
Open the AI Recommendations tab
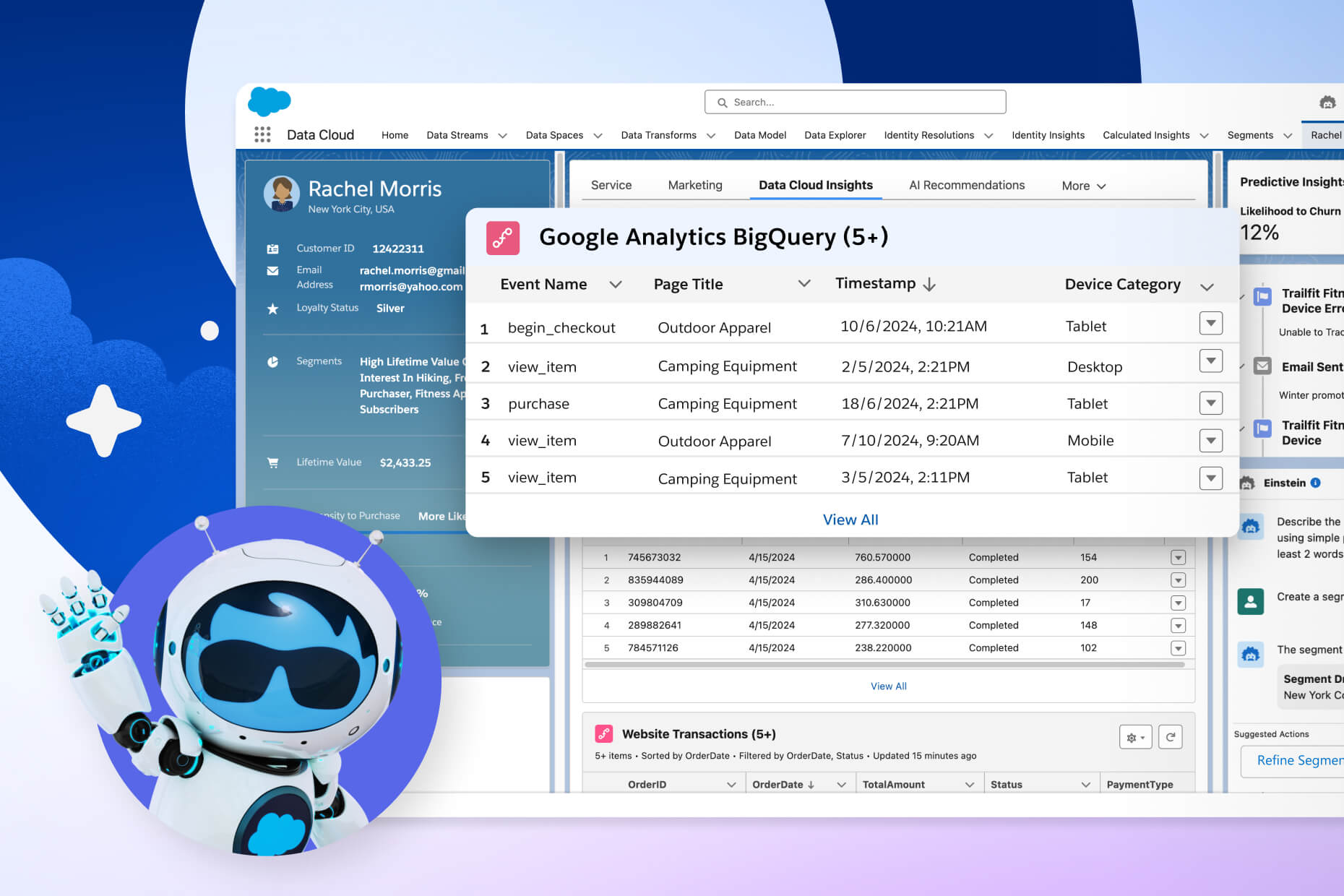(x=966, y=185)
